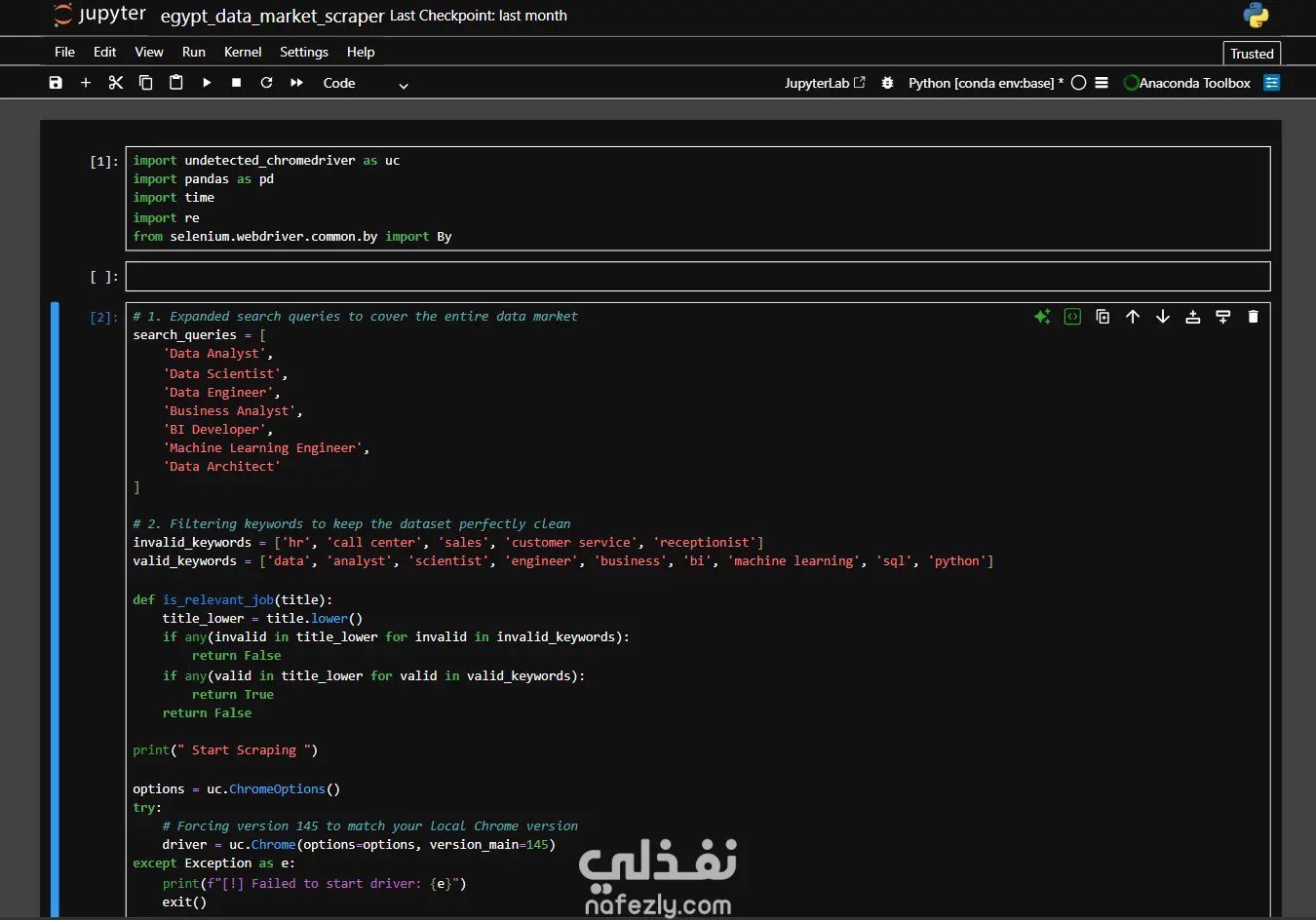Insert a cell below the active cell
1316x920 pixels.
click(x=1223, y=317)
